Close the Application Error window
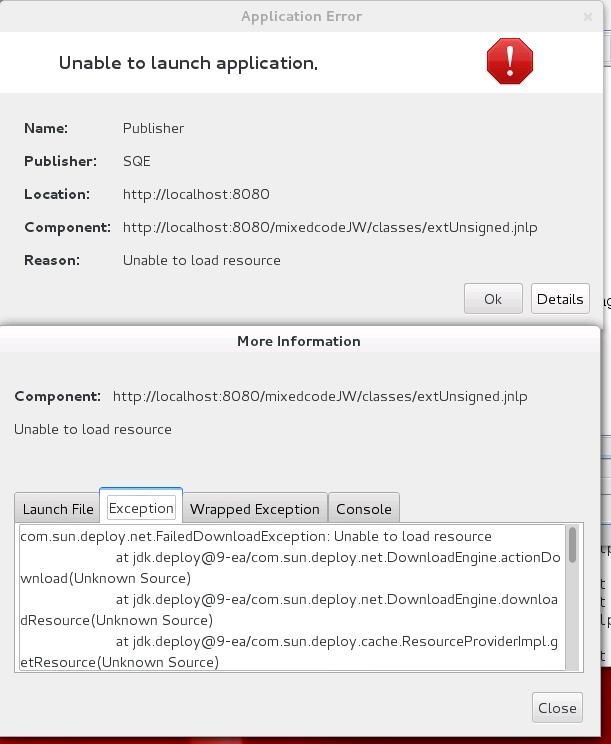 tap(587, 16)
